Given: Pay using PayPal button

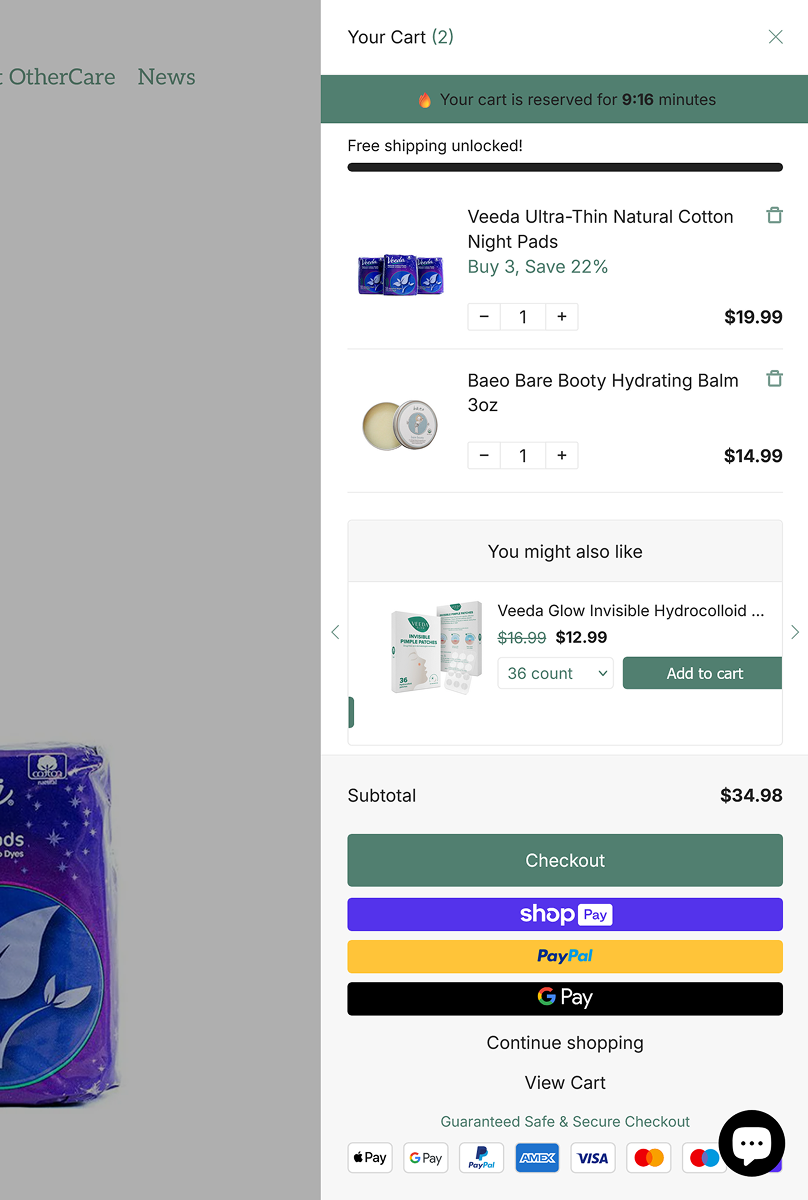Looking at the screenshot, I should (x=565, y=956).
